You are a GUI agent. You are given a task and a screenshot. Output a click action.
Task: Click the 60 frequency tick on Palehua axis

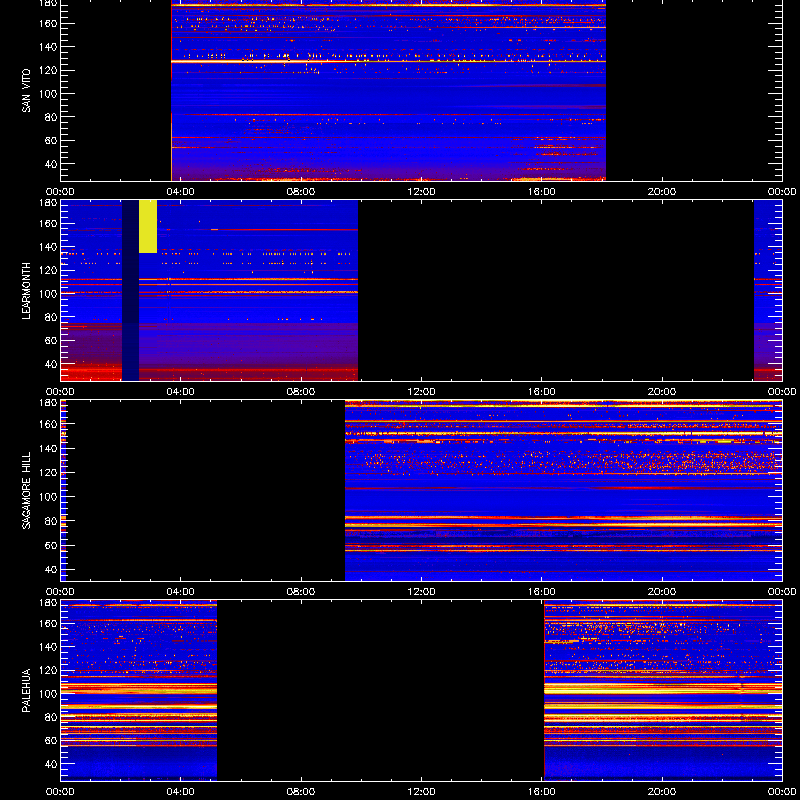tap(51, 740)
